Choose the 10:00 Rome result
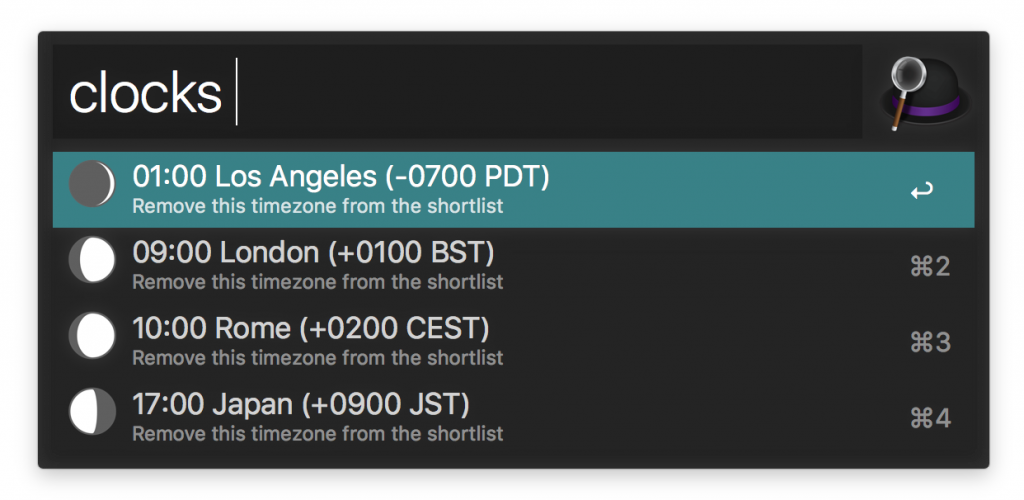This screenshot has width=1024, height=500. tap(310, 328)
